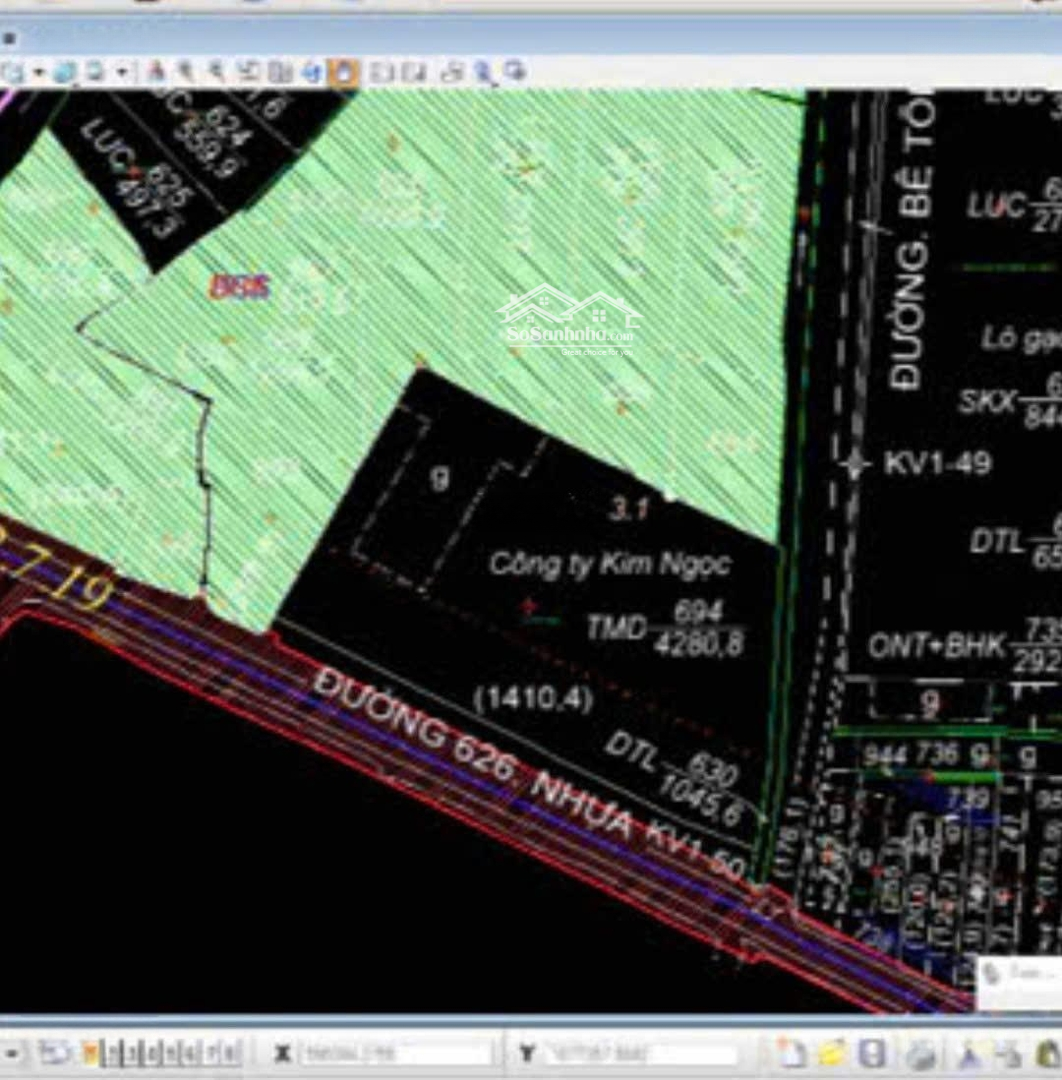
Task: Click the Open File folder icon
Action: pyautogui.click(x=832, y=1053)
